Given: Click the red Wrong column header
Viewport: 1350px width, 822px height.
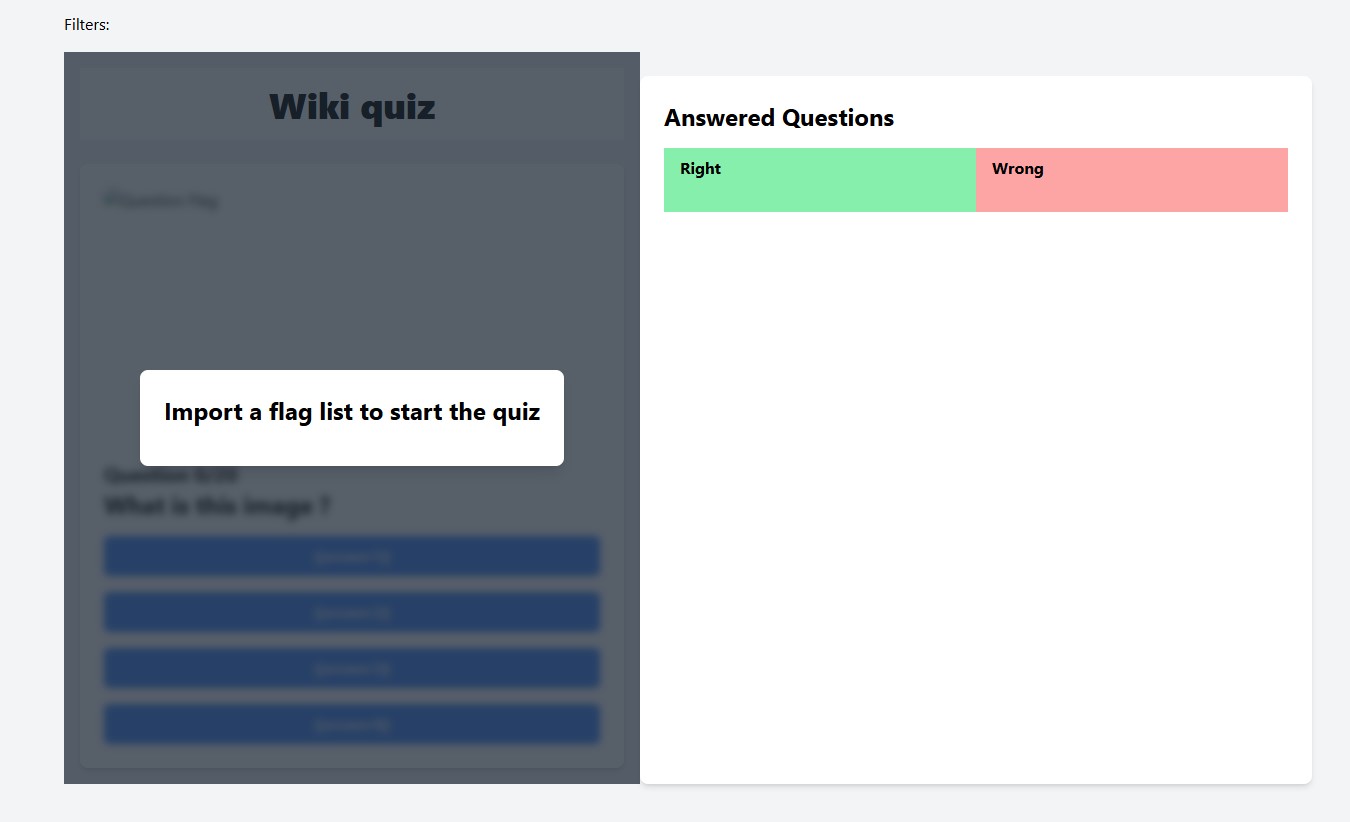Looking at the screenshot, I should [x=1131, y=180].
